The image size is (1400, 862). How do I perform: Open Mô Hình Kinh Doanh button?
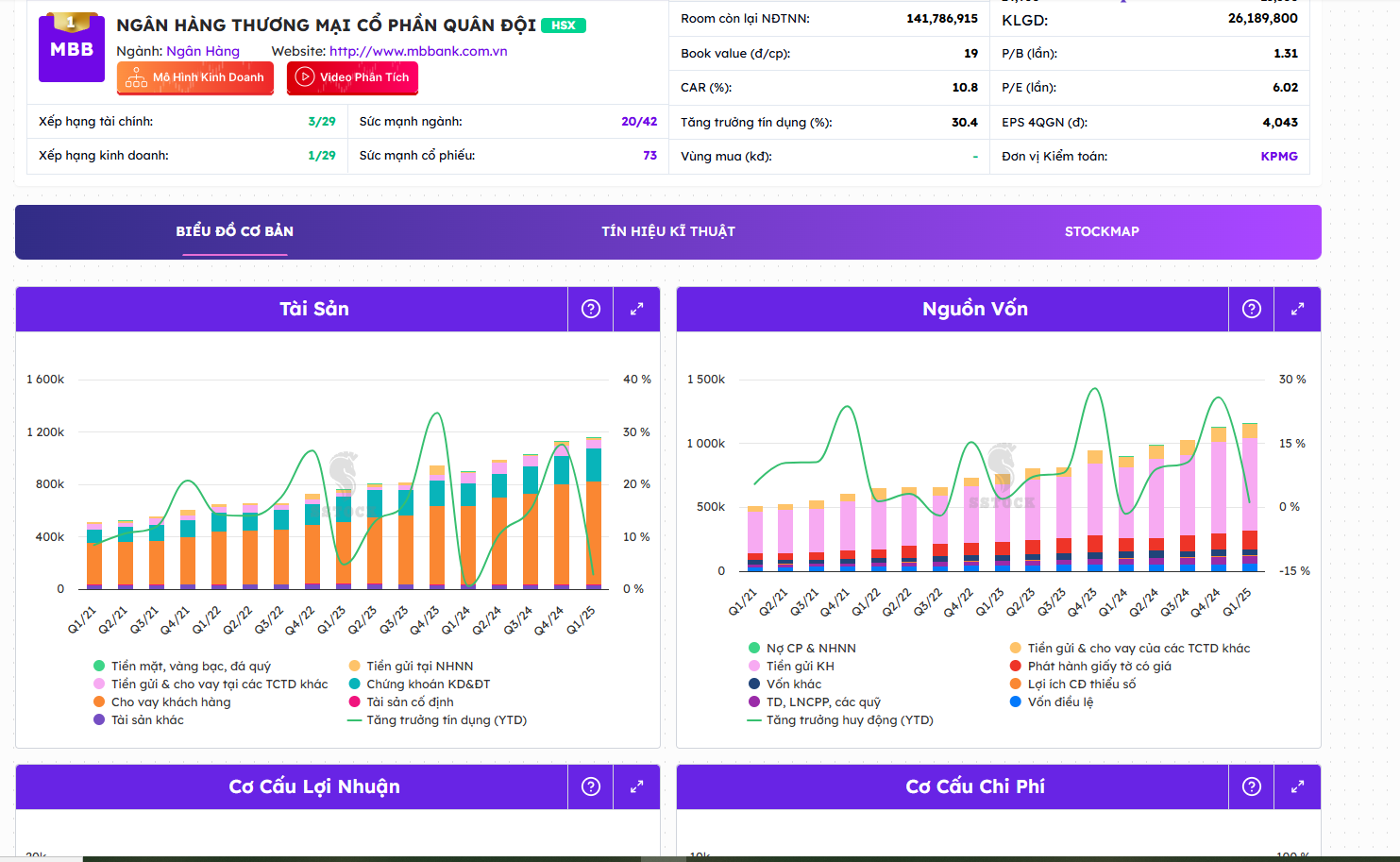pos(195,77)
